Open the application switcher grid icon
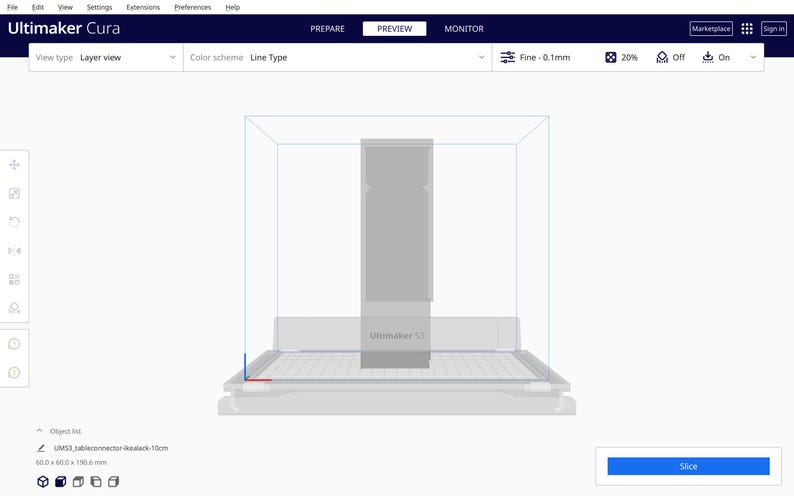Viewport: 794px width, 496px height. point(747,28)
